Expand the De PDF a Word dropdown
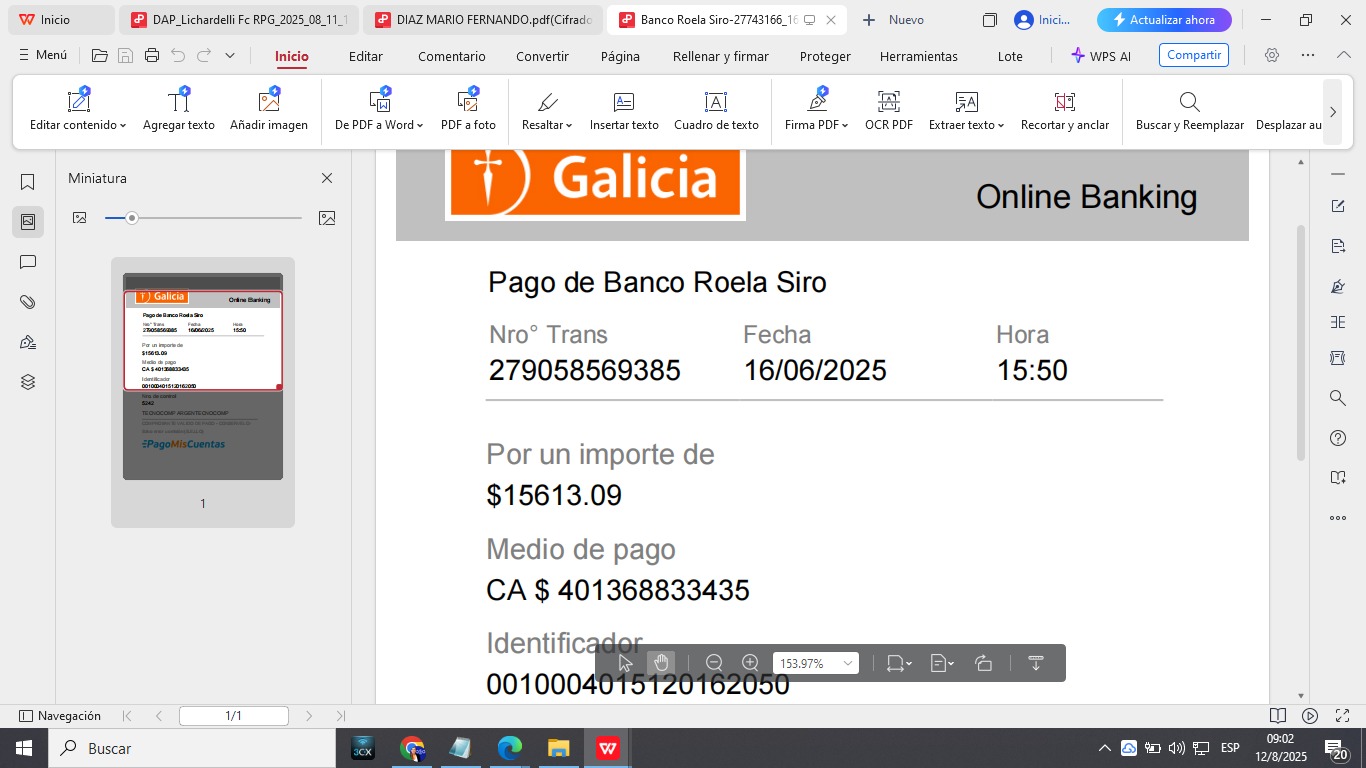The image size is (1366, 768). point(420,126)
